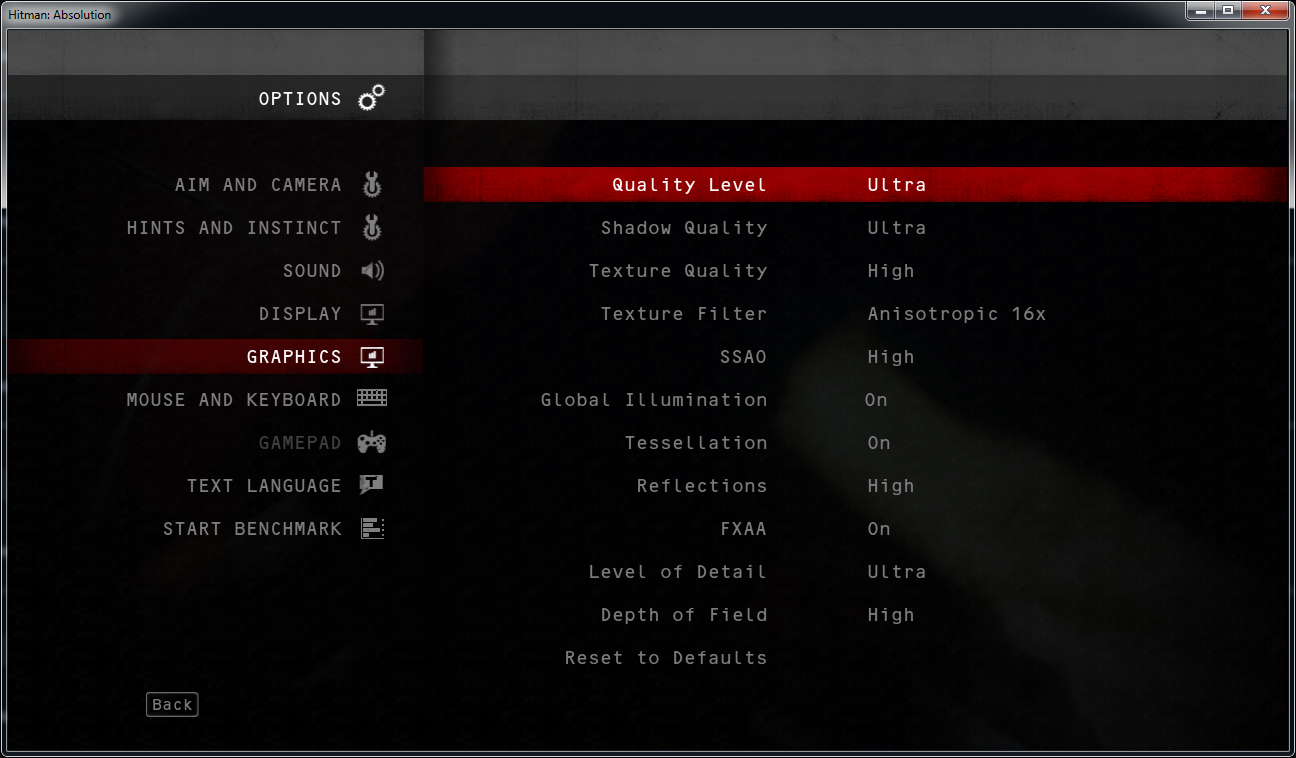Toggle the Tessellation On value
The height and width of the screenshot is (758, 1296).
[879, 443]
